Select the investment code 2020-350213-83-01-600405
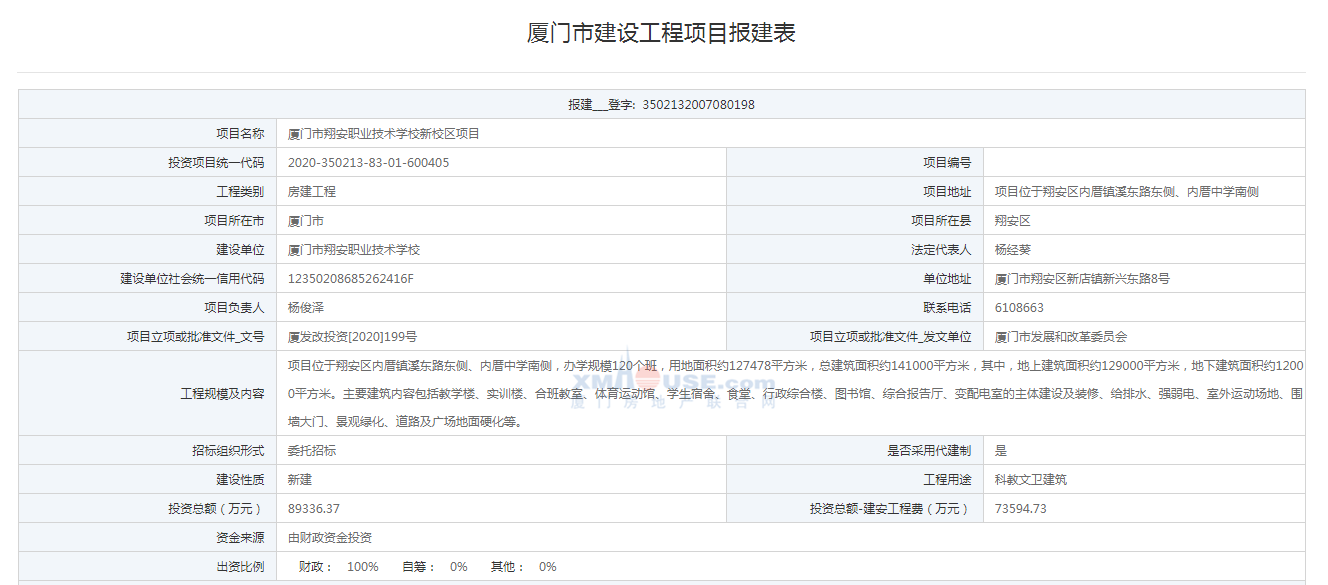Image resolution: width=1328 pixels, height=585 pixels. pos(368,163)
